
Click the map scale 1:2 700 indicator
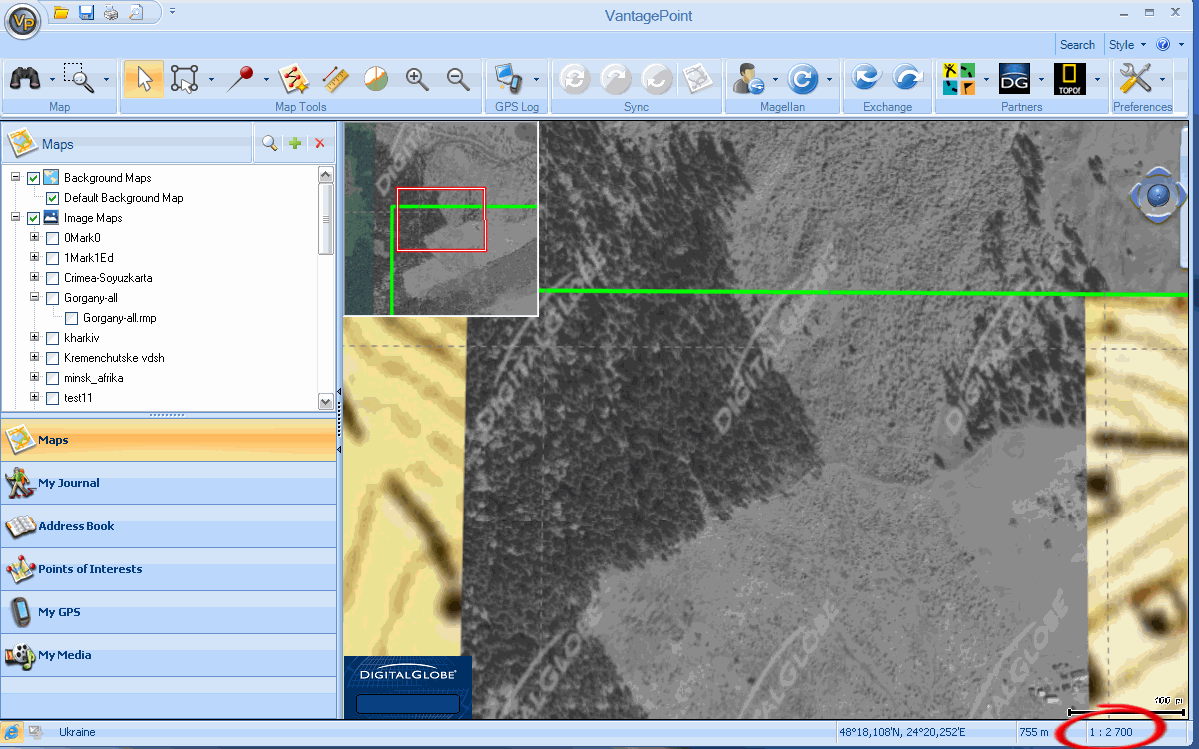(x=1111, y=732)
